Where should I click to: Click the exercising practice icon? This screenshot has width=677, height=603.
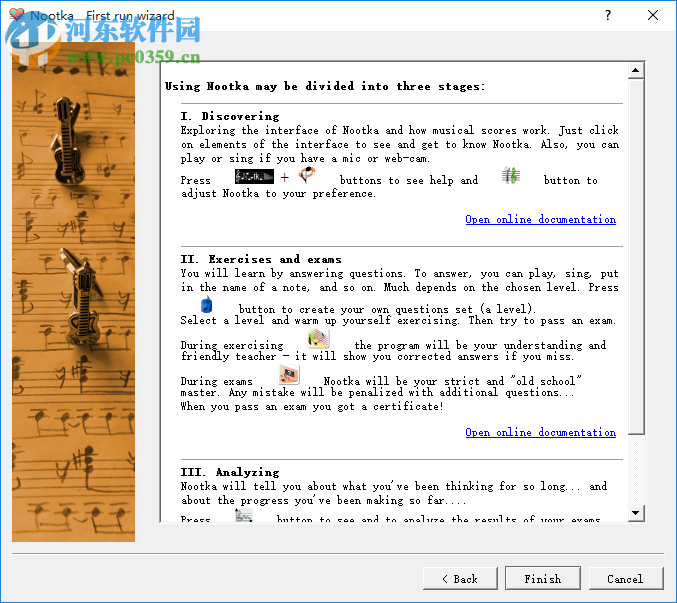tap(318, 338)
